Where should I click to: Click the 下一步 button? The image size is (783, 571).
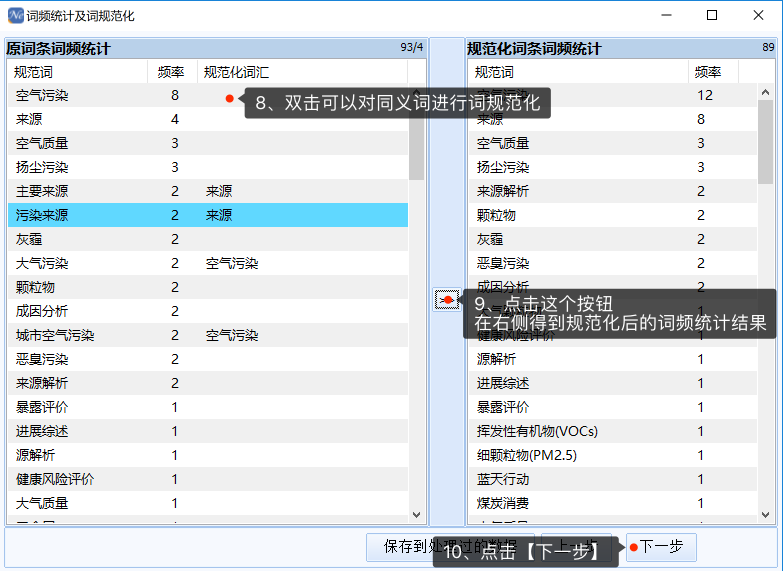click(x=661, y=547)
